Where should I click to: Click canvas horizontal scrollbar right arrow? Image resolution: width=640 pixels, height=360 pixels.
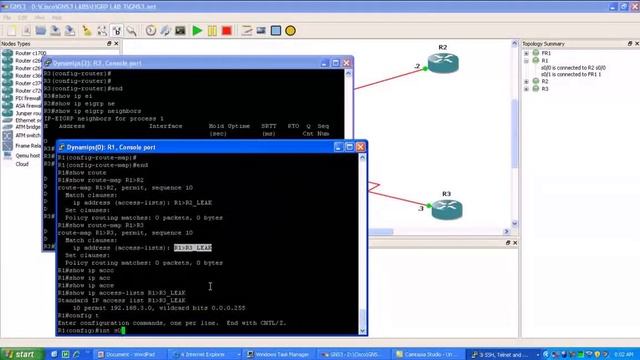(x=507, y=231)
